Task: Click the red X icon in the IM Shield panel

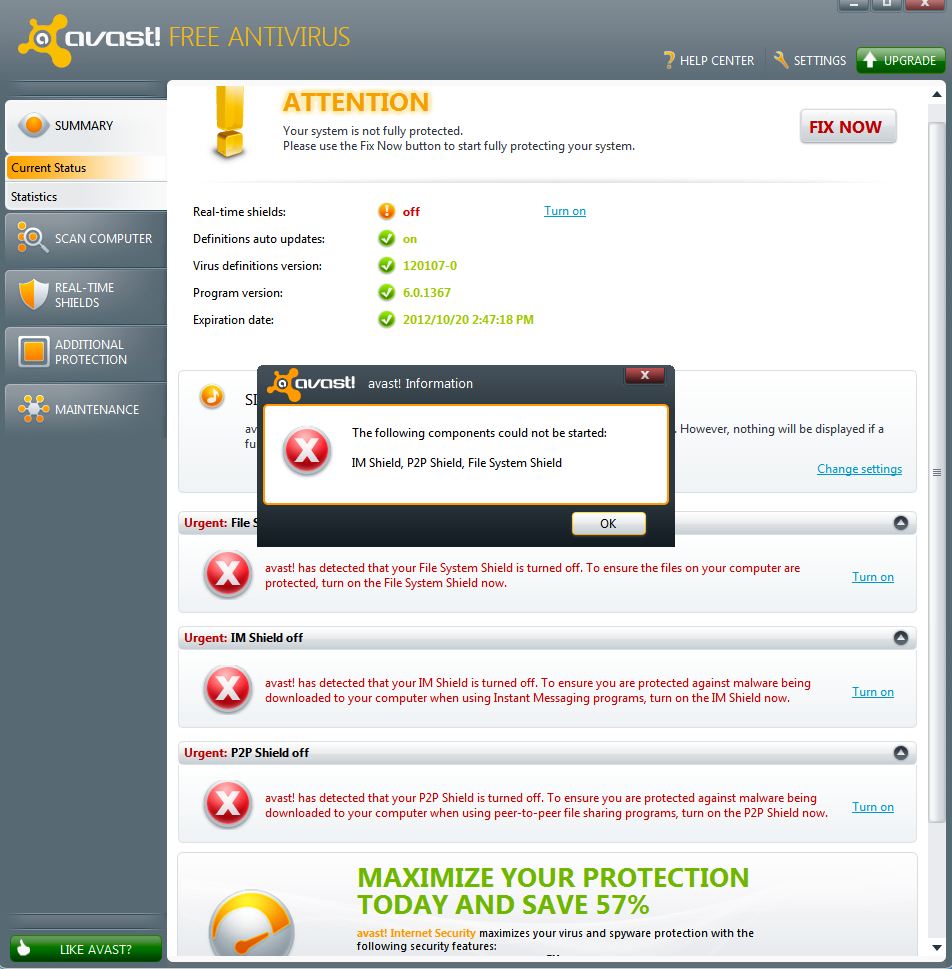Action: pyautogui.click(x=227, y=689)
